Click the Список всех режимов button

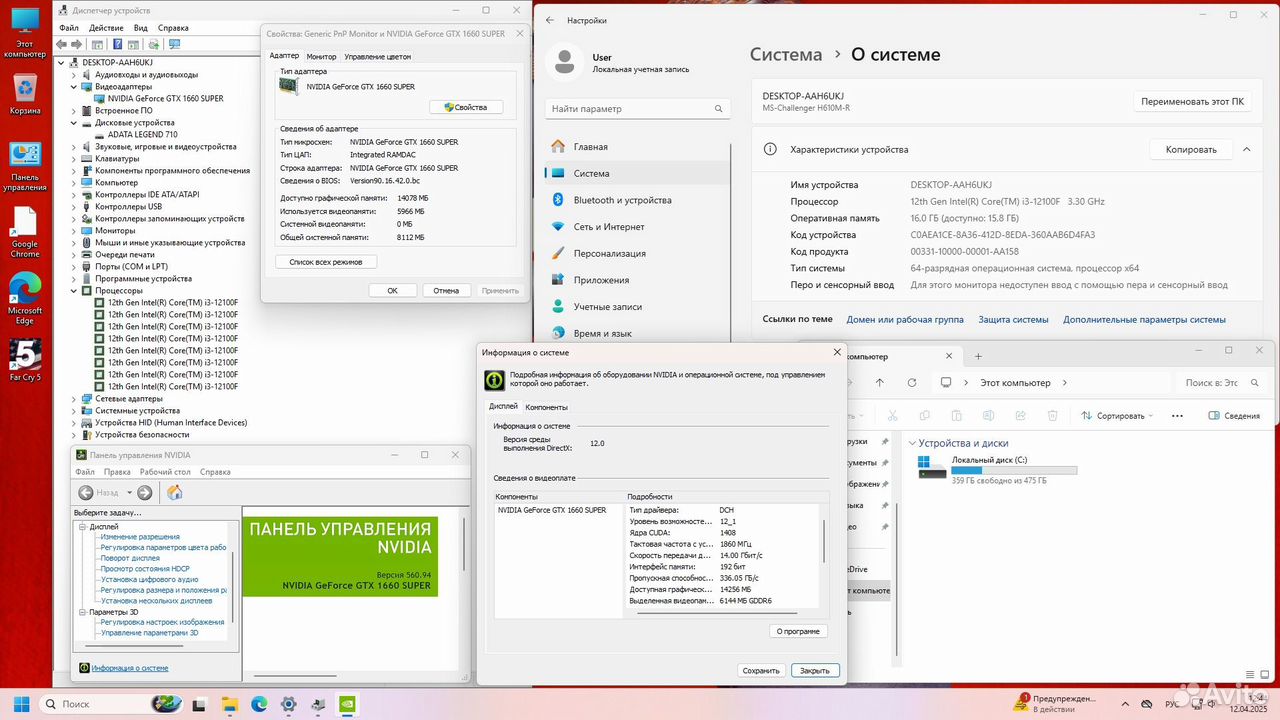(x=326, y=262)
